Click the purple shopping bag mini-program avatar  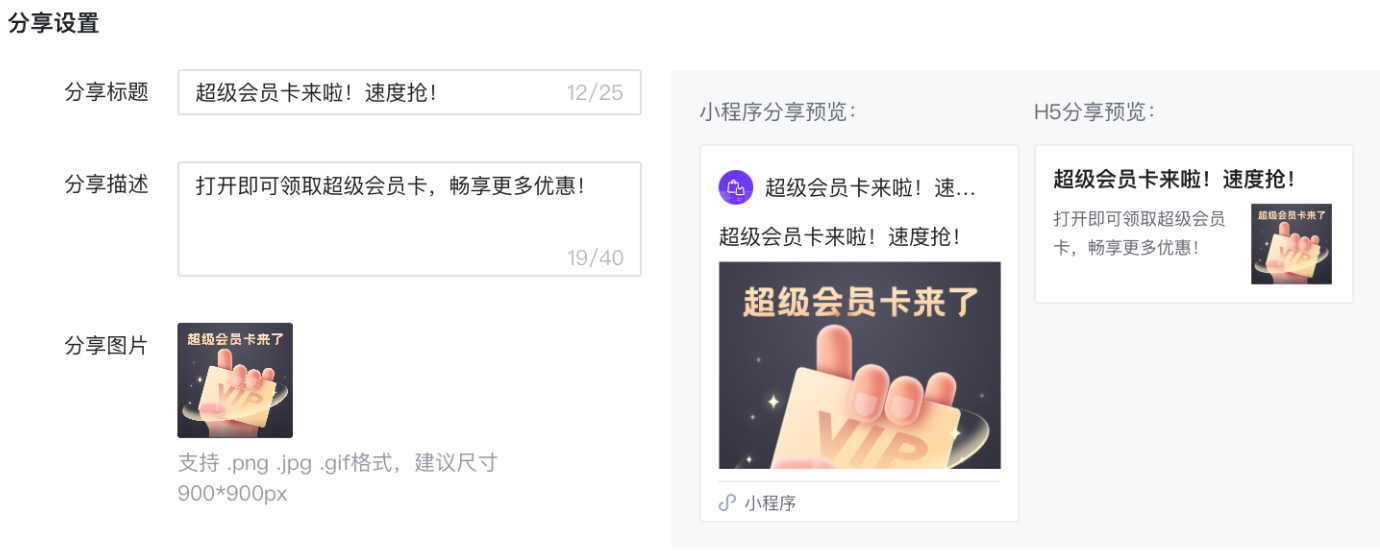tap(735, 187)
